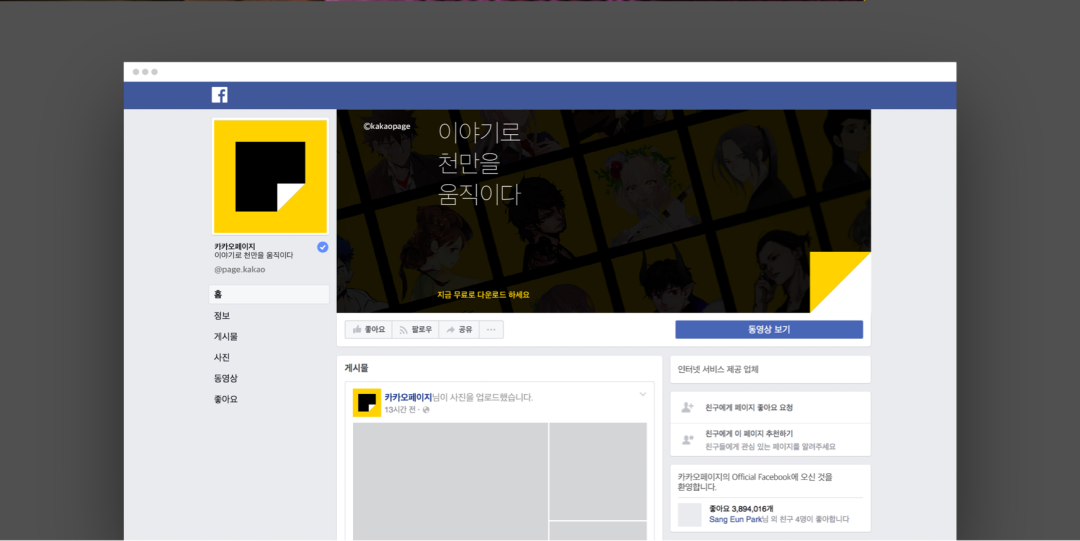Image resolution: width=1080 pixels, height=541 pixels.
Task: Select the 동영상 sidebar tab
Action: [226, 378]
